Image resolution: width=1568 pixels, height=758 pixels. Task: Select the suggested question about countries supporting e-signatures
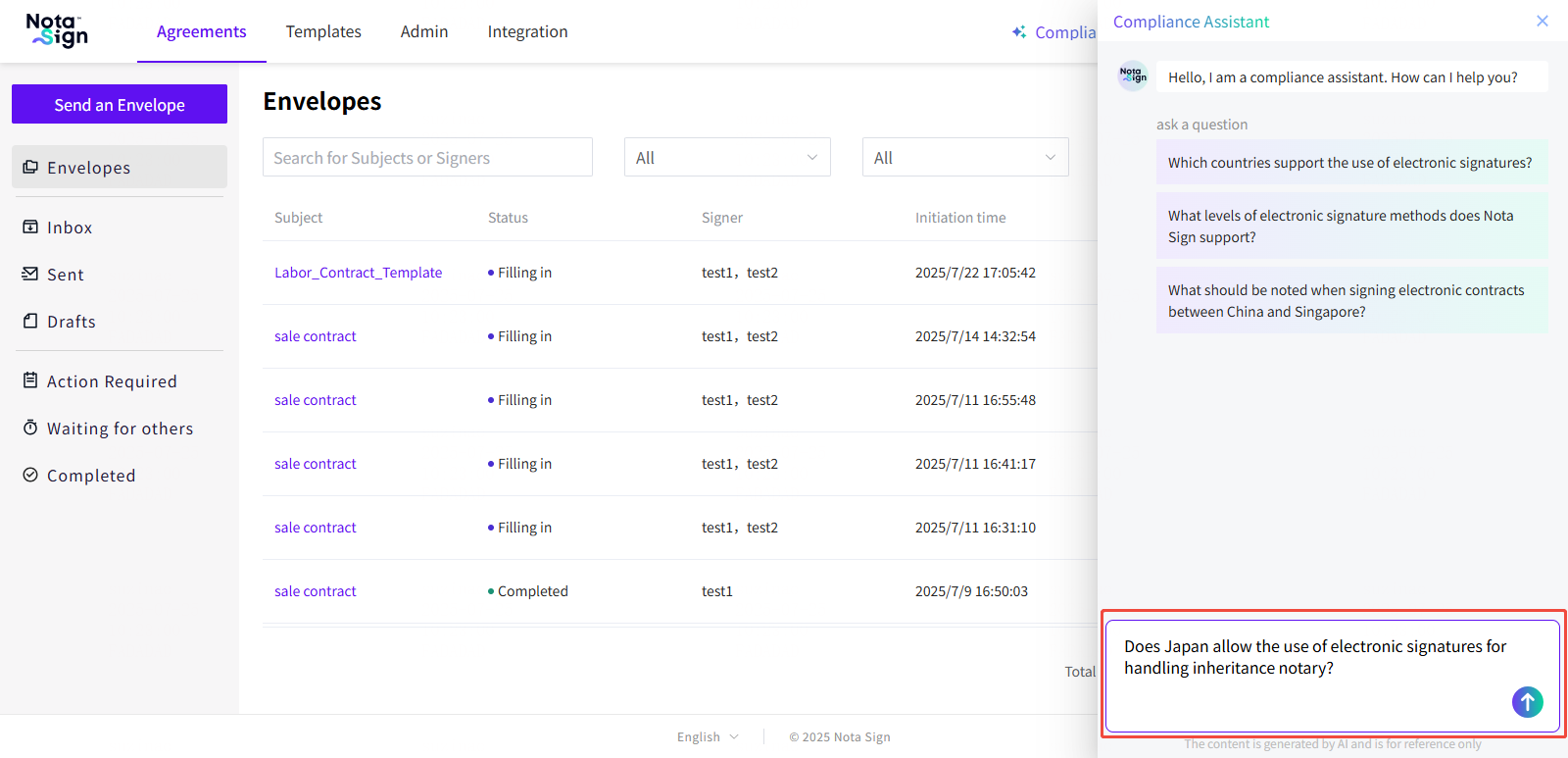coord(1349,163)
